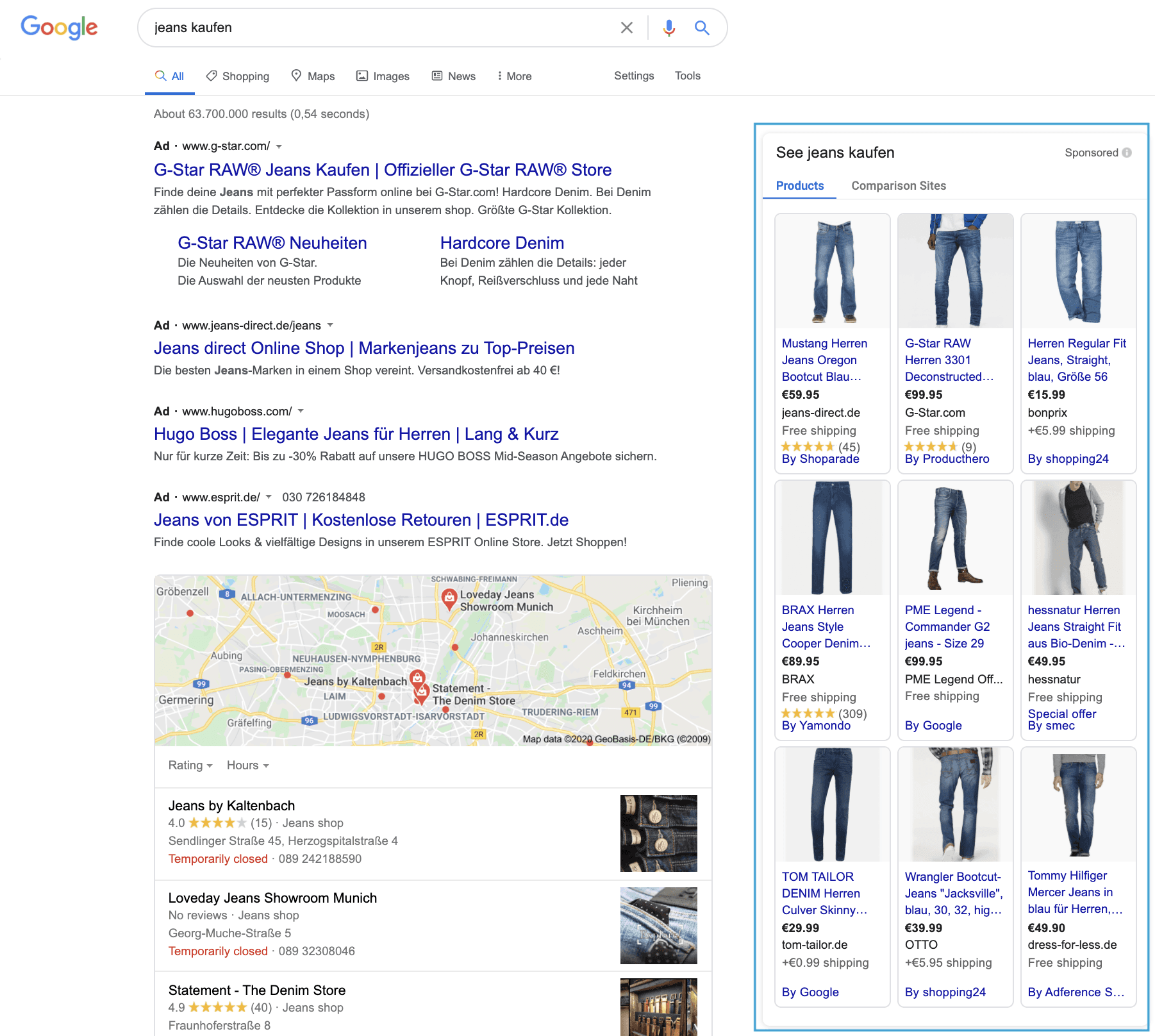Open Jeans direct Online Shop ad

364,348
